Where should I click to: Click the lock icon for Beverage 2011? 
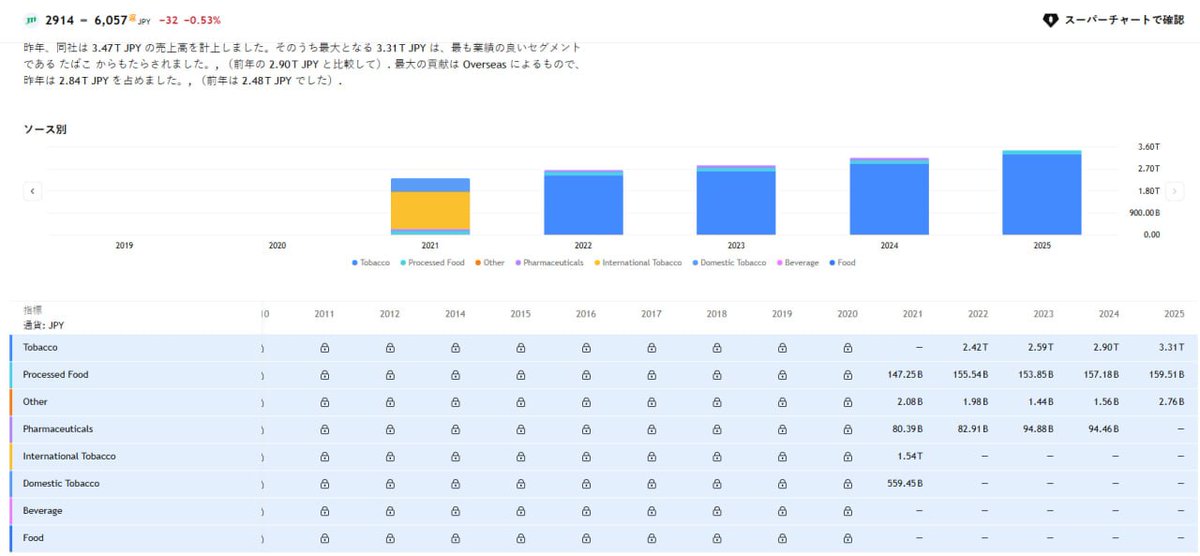[x=324, y=511]
